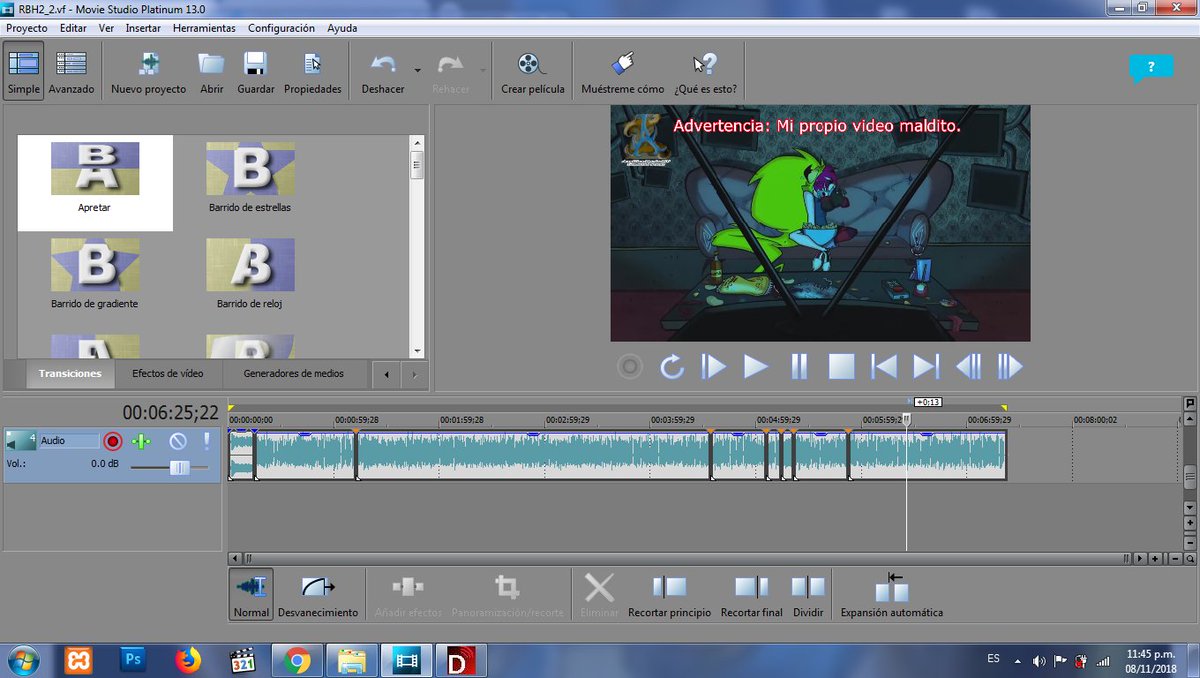Toggle loop playback in preview
The width and height of the screenshot is (1200, 678).
click(672, 367)
